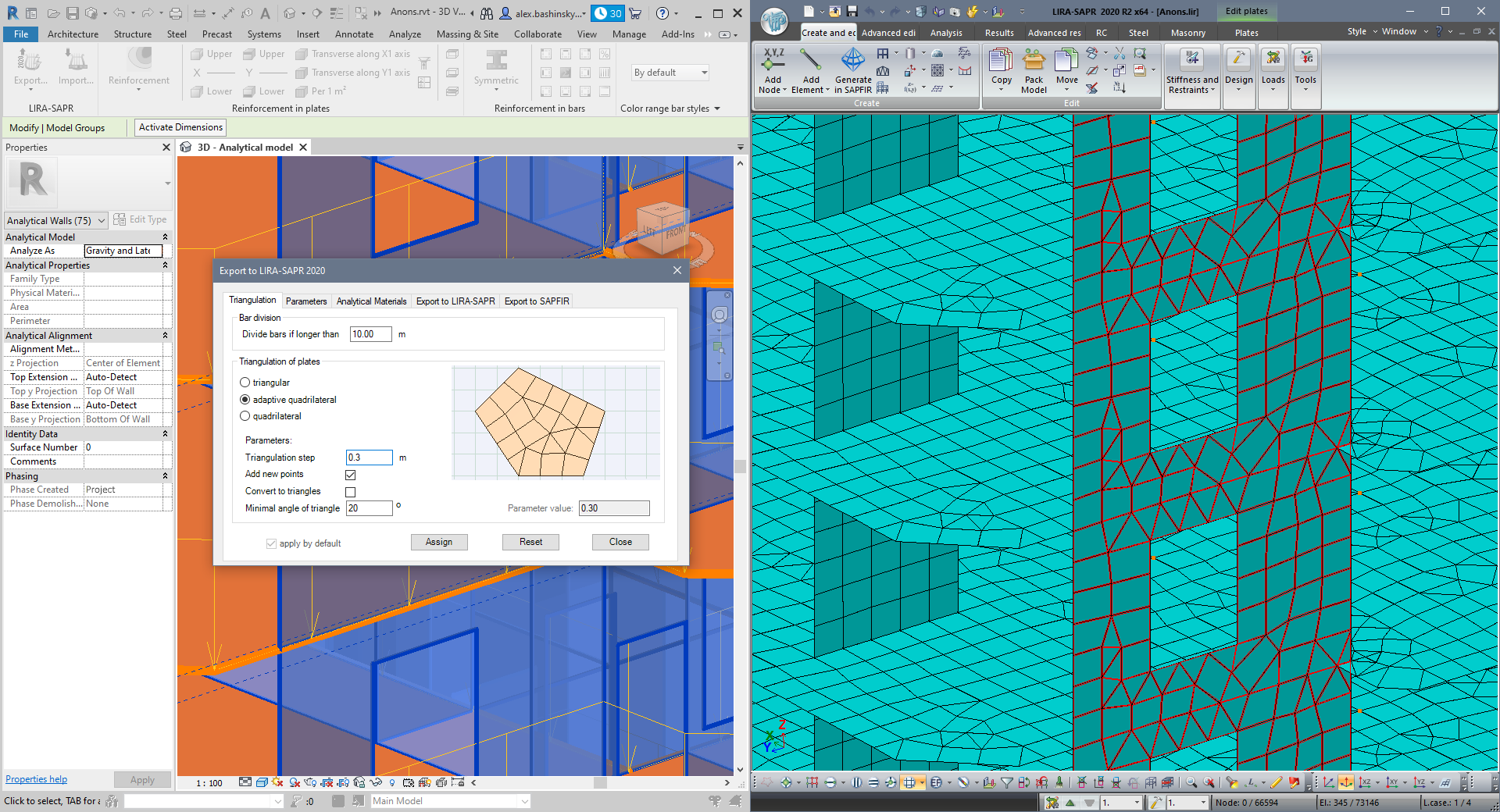
Task: Open the Properties help link
Action: click(36, 779)
